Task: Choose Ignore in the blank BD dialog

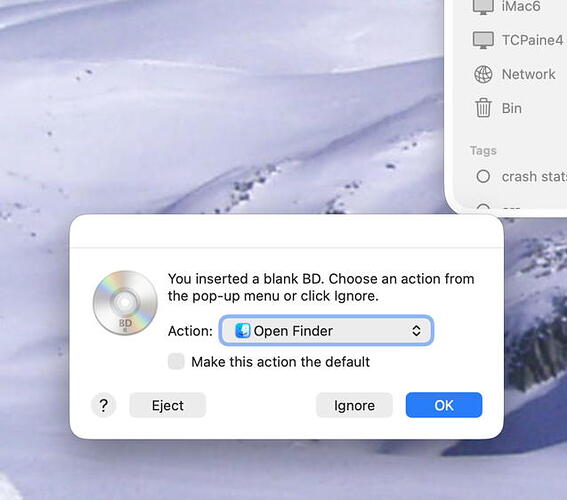Action: coord(354,405)
